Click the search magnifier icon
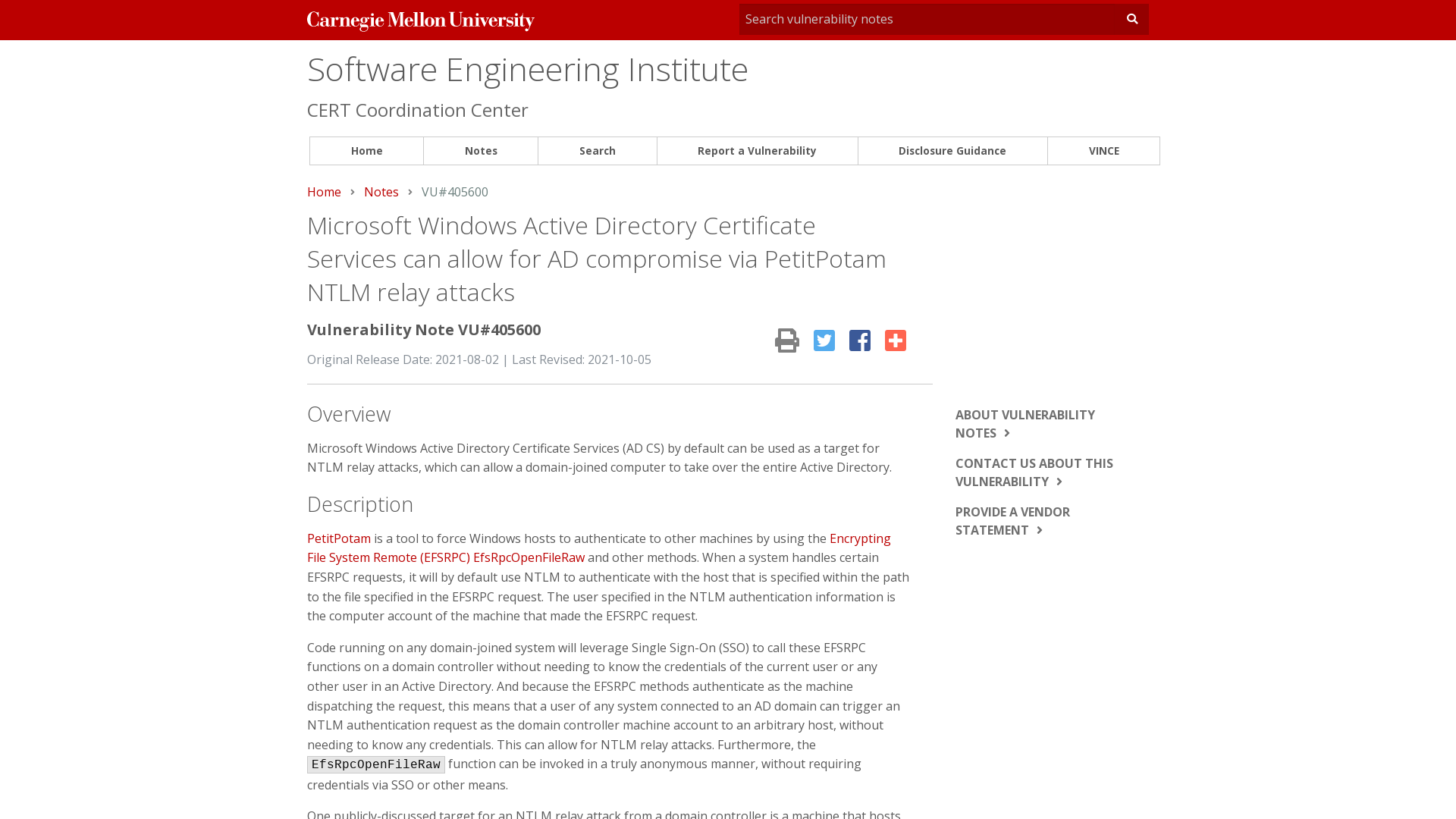 tap(1131, 18)
